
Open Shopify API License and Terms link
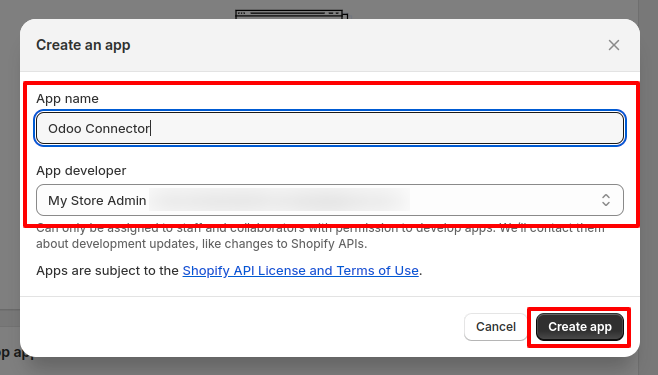[x=300, y=271]
